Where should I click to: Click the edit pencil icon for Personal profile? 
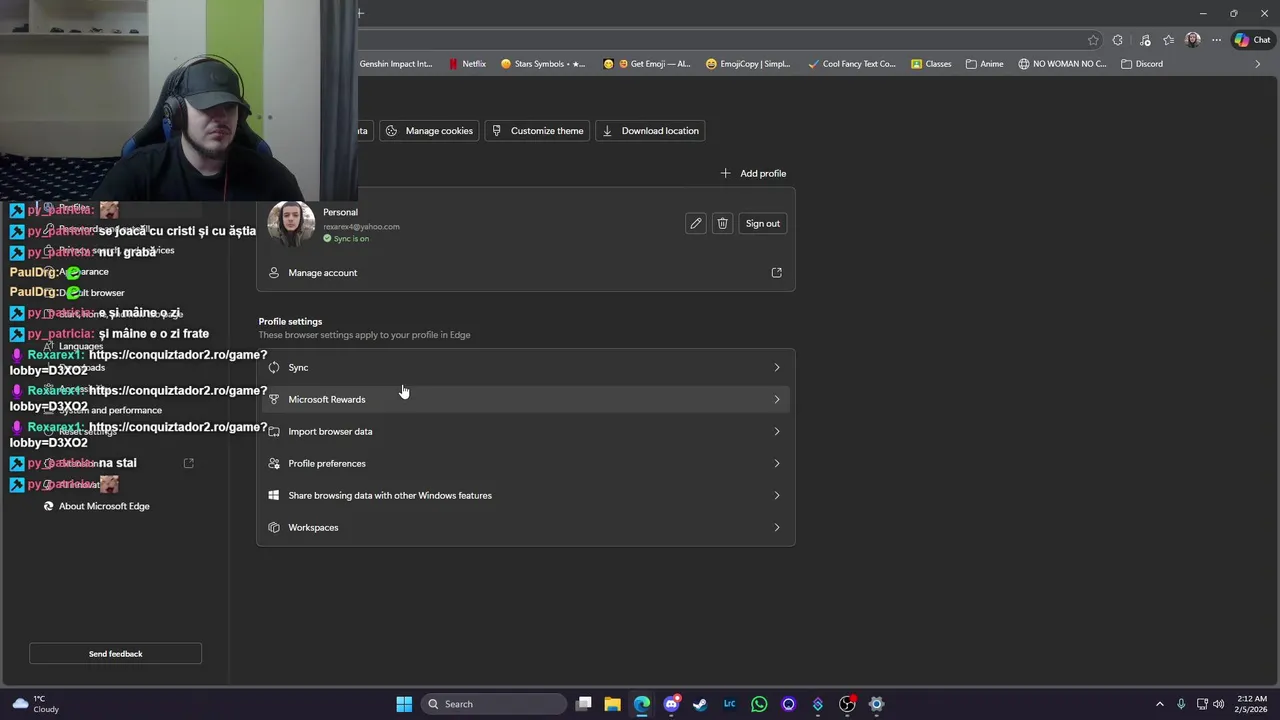(x=696, y=223)
